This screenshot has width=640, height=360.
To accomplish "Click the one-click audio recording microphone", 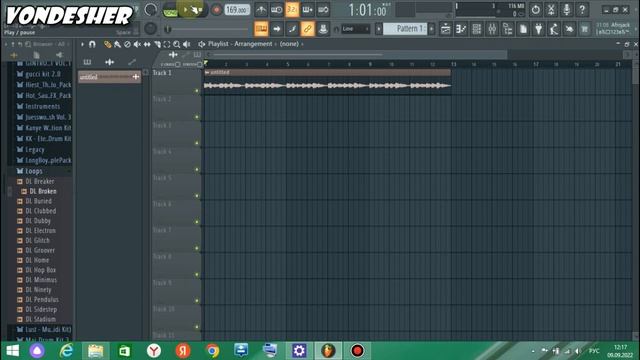I will [567, 9].
